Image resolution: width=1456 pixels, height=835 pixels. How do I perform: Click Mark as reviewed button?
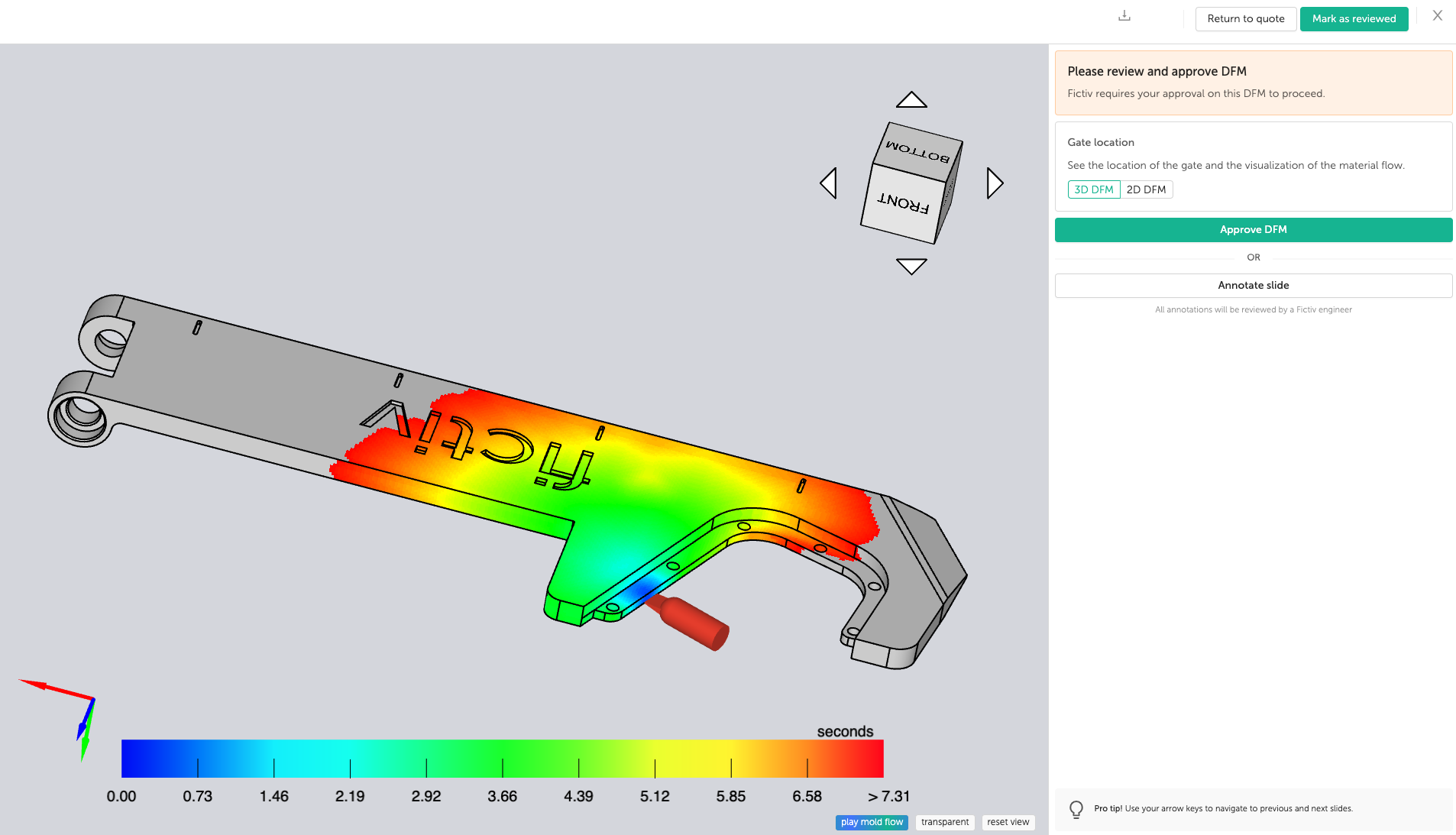click(x=1354, y=19)
